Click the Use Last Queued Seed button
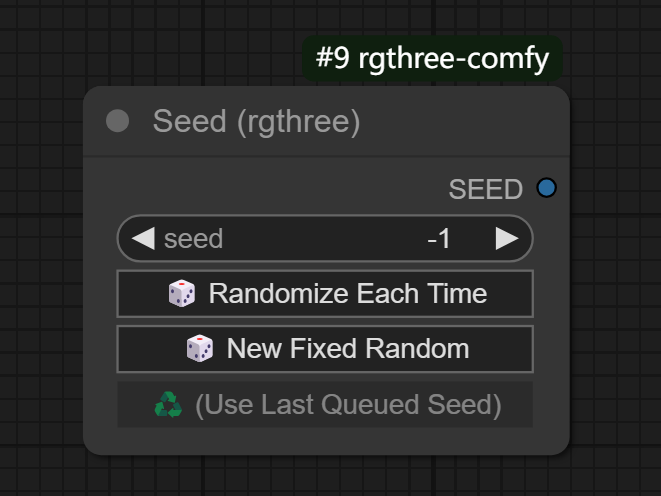The height and width of the screenshot is (496, 661). point(347,404)
